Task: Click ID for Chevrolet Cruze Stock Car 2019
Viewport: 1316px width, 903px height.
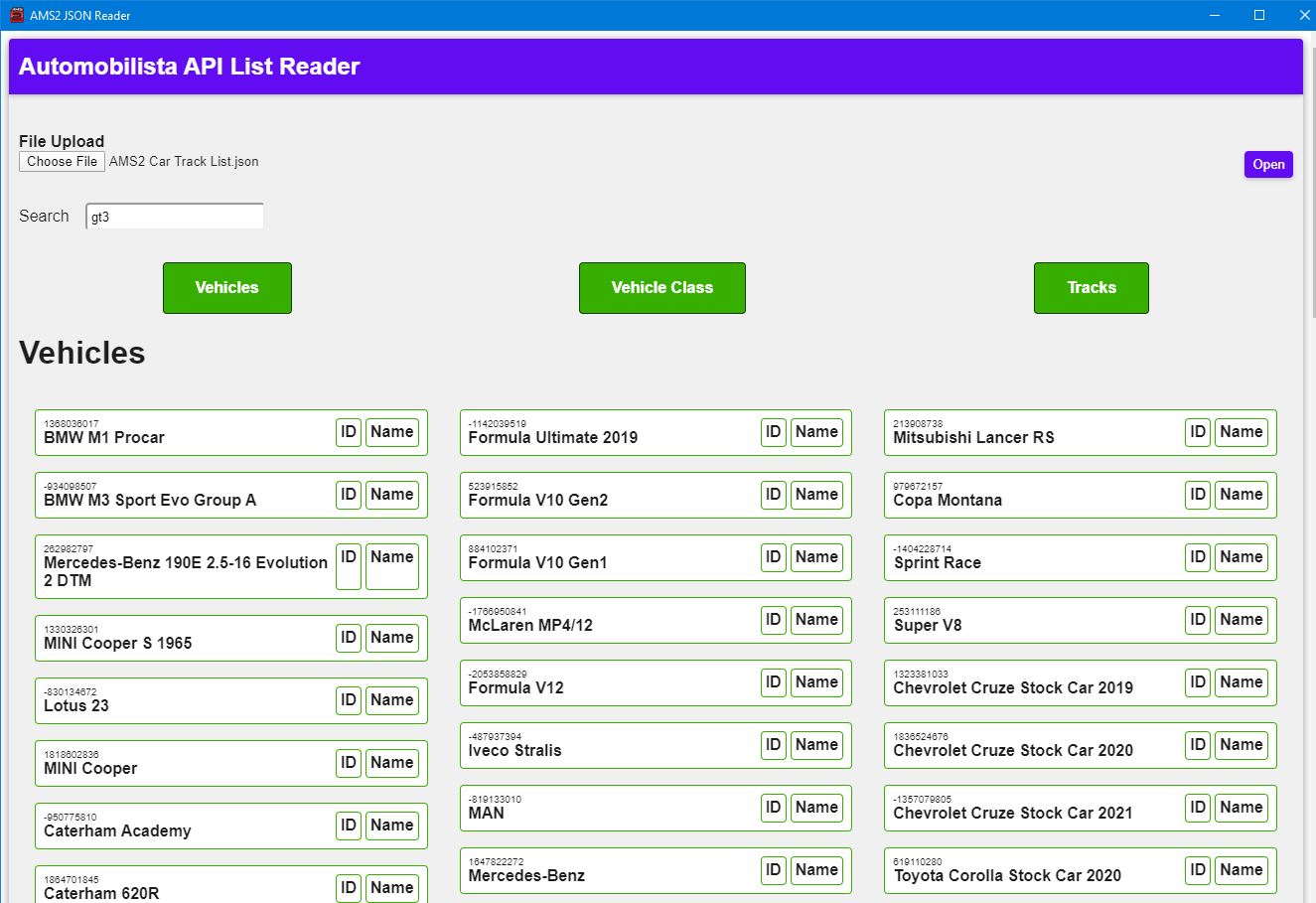Action: pyautogui.click(x=1199, y=682)
